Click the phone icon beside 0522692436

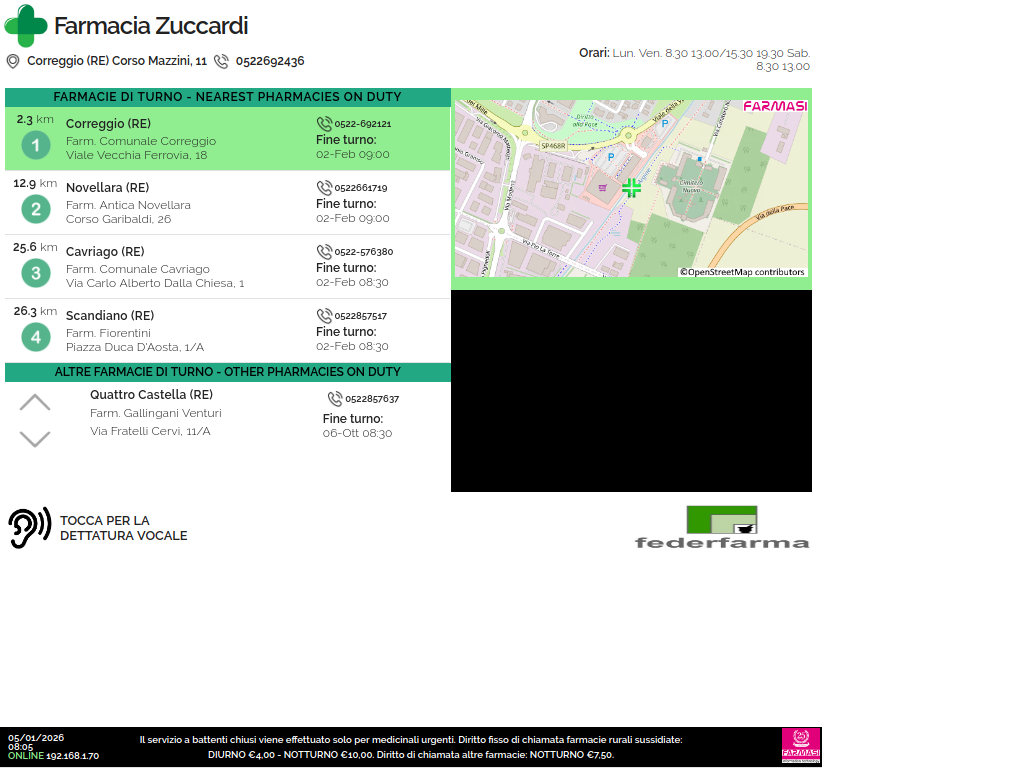pyautogui.click(x=221, y=61)
